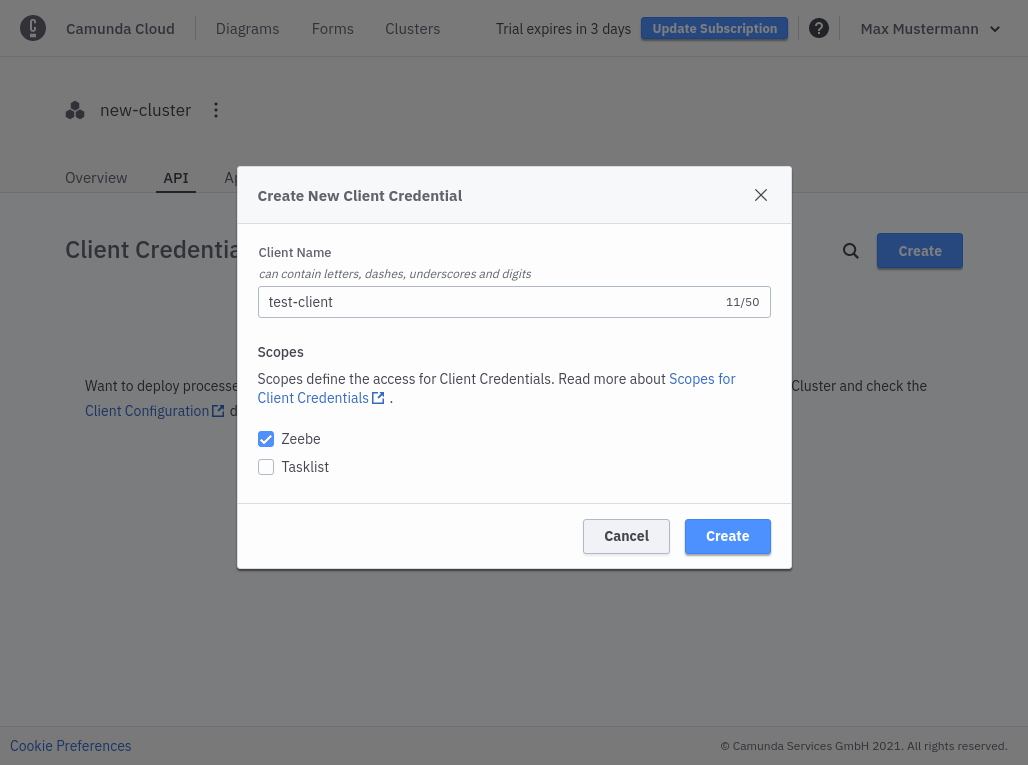The height and width of the screenshot is (765, 1028).
Task: Click the external link icon beside Scopes for Client Credentials
Action: [x=378, y=397]
